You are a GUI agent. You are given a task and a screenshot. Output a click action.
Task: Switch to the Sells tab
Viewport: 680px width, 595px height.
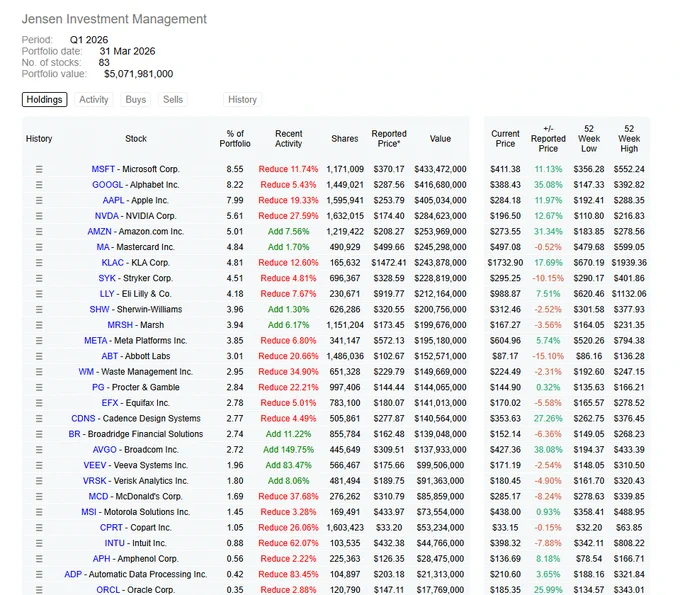[x=173, y=99]
